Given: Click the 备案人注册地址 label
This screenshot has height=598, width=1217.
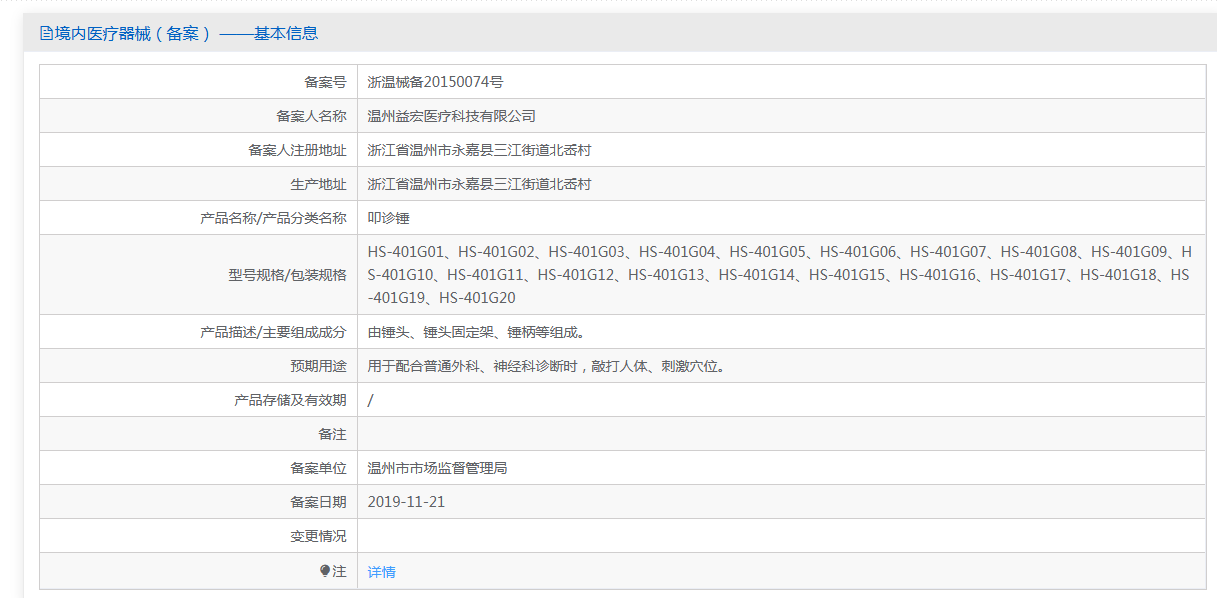Looking at the screenshot, I should click(297, 150).
